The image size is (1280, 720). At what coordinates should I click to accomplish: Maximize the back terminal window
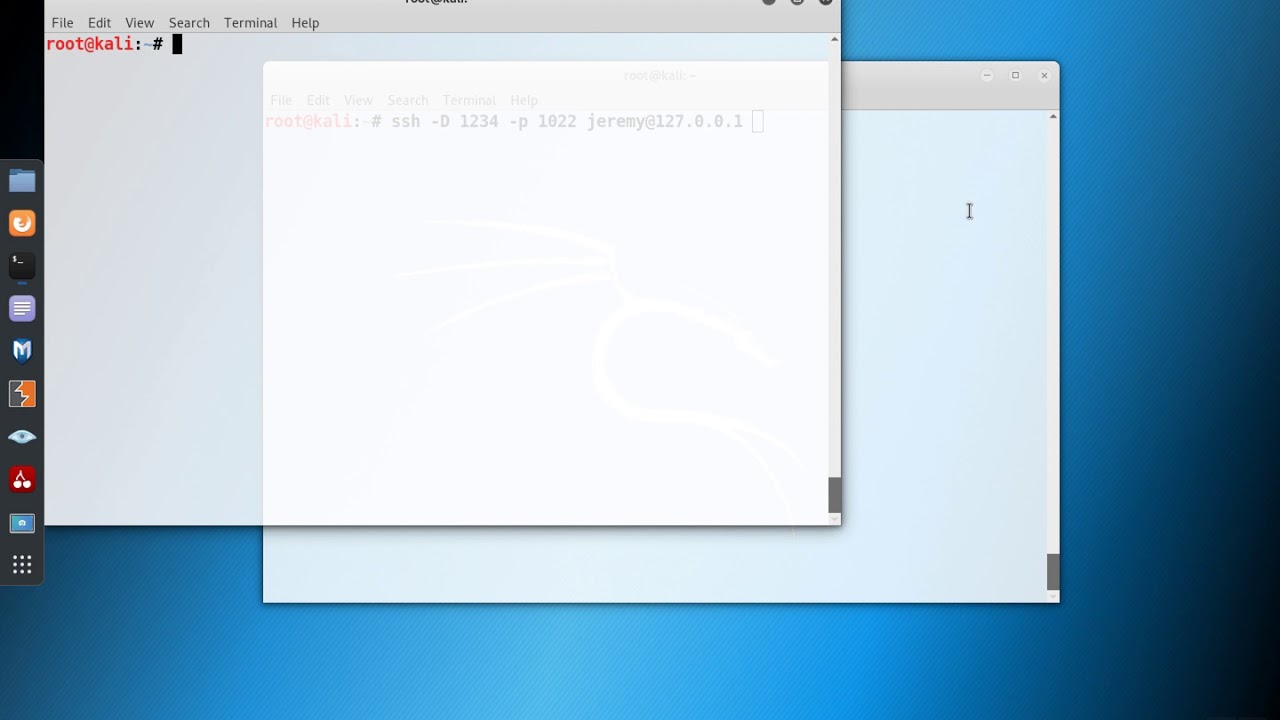click(x=1015, y=75)
